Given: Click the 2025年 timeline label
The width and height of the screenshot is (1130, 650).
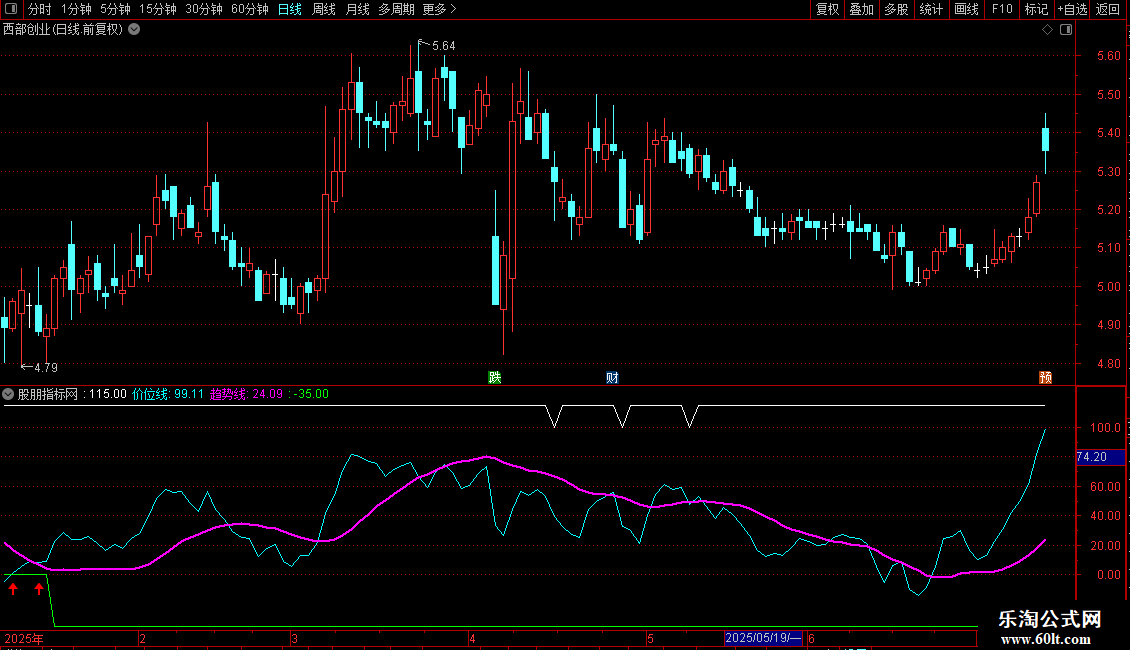Looking at the screenshot, I should click(24, 638).
